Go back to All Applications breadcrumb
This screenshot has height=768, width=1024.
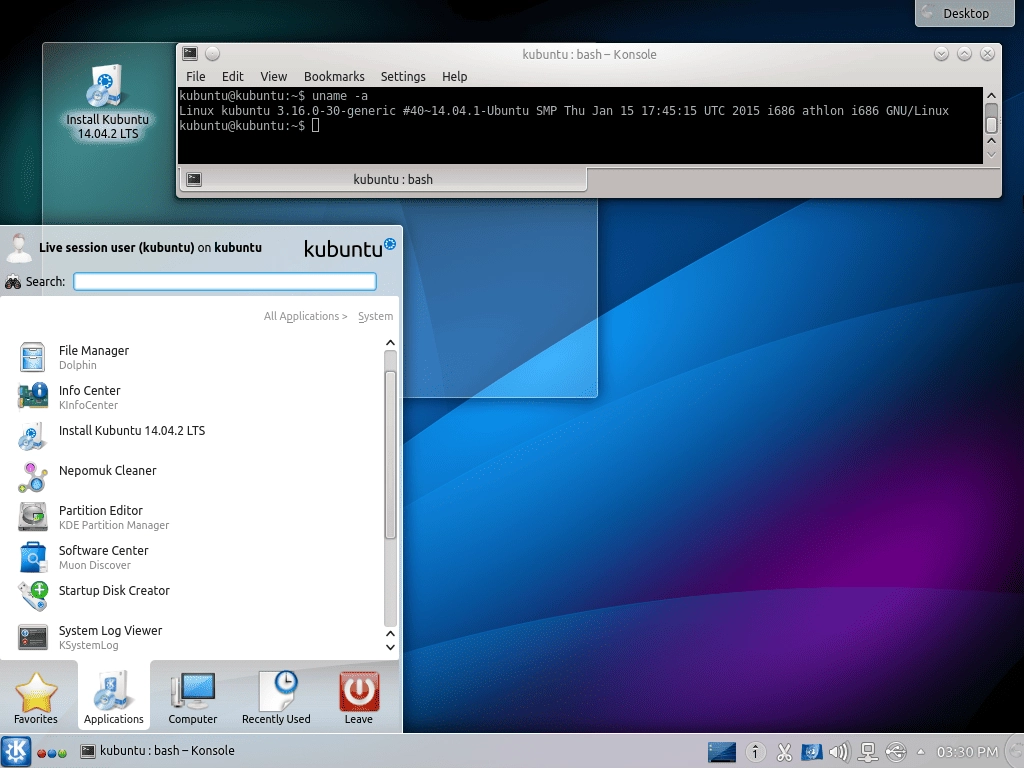click(x=305, y=316)
